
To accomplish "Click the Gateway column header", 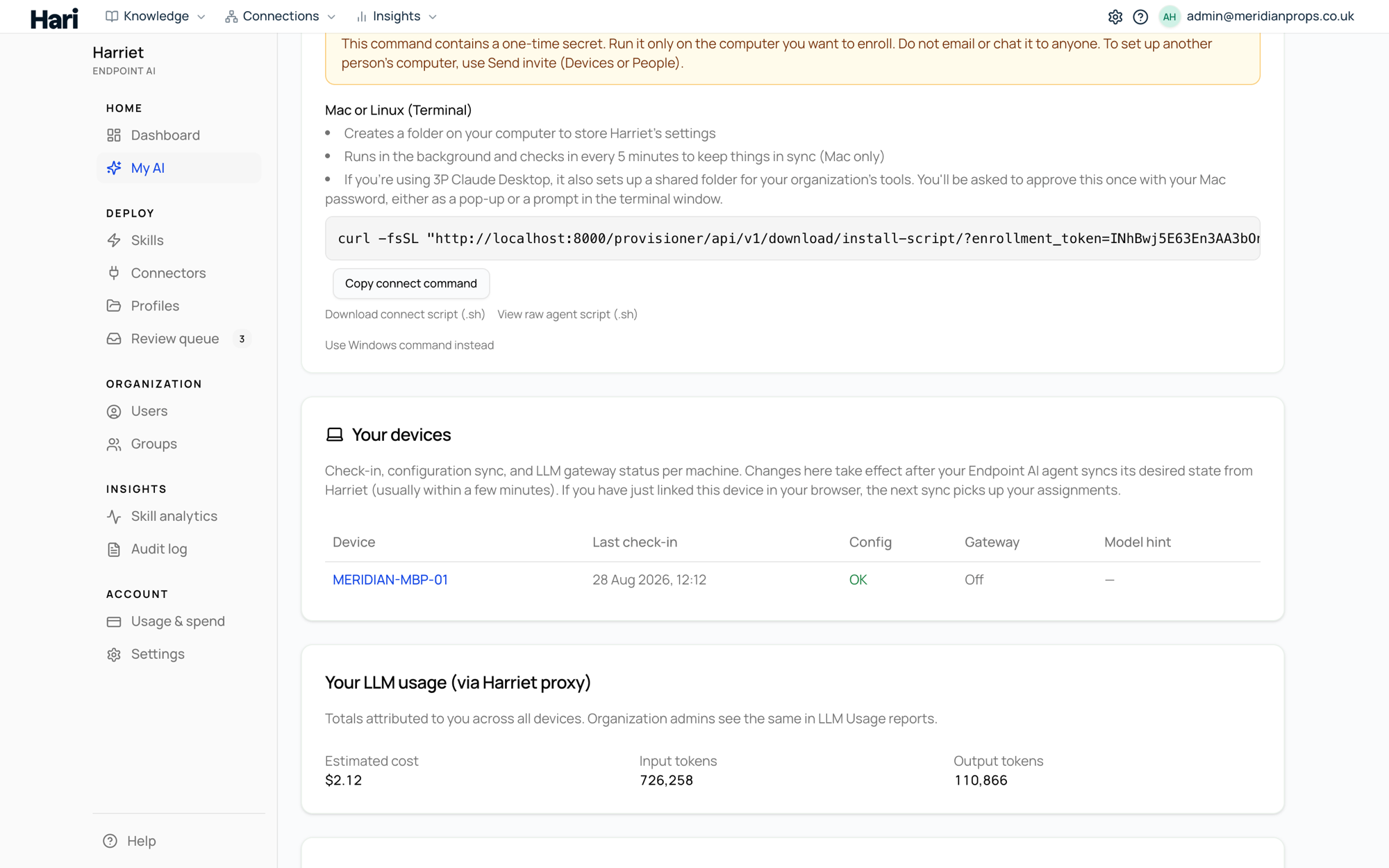I will [992, 542].
